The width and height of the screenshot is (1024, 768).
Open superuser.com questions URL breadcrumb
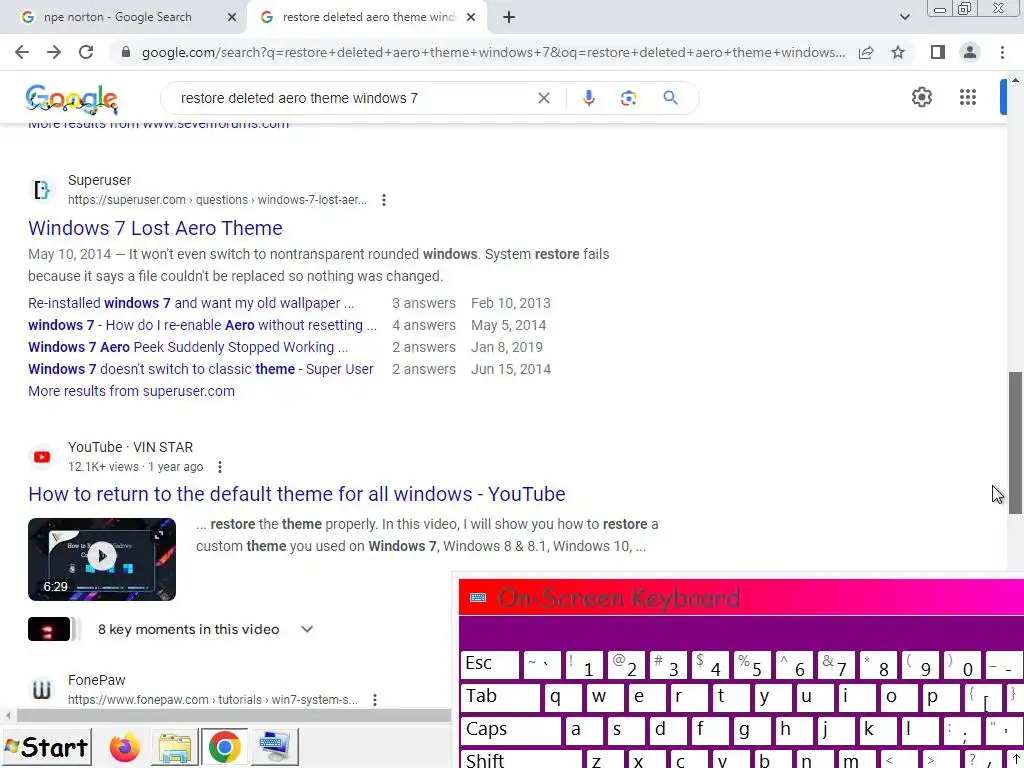point(217,200)
